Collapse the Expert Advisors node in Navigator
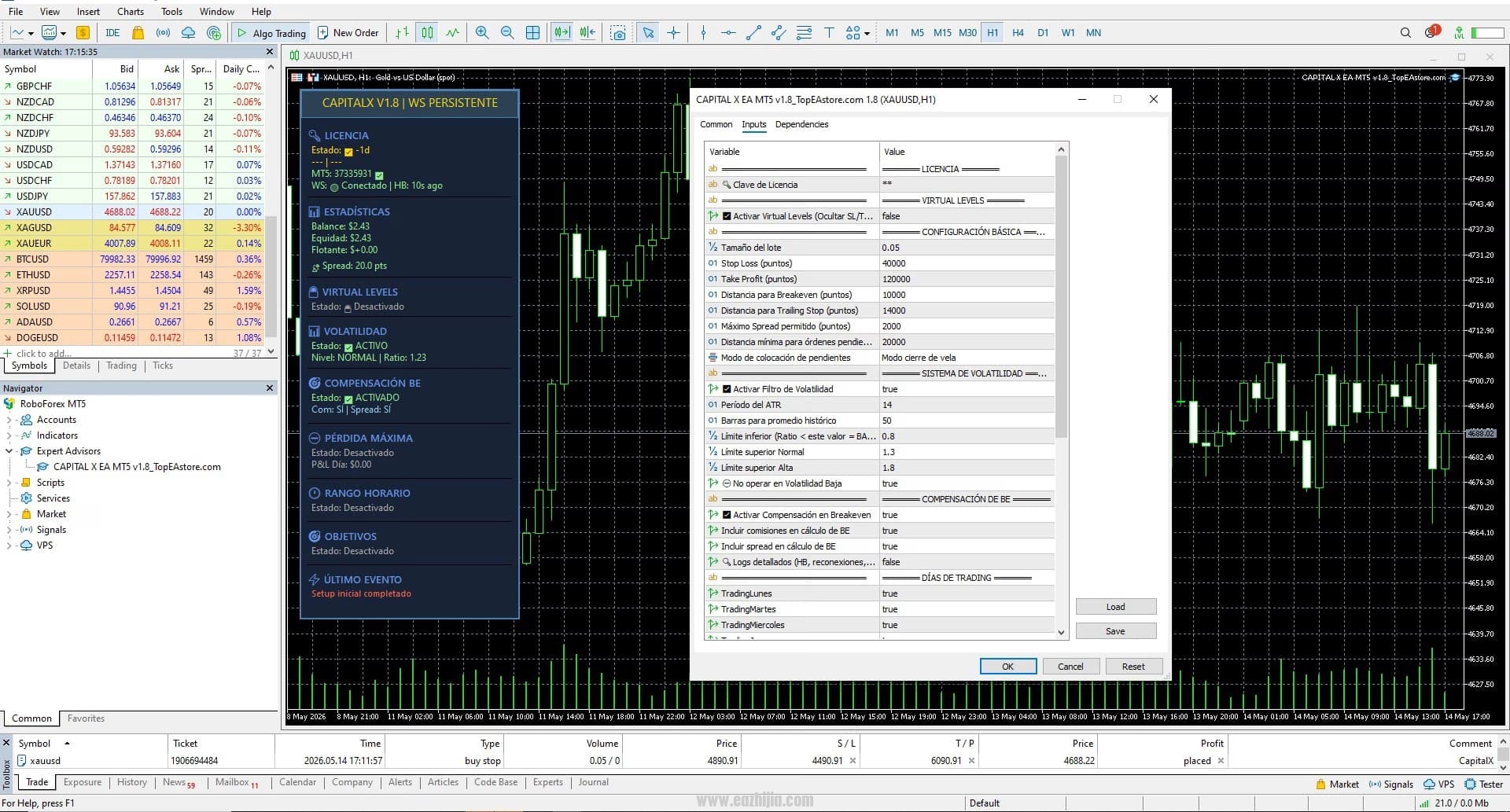The width and height of the screenshot is (1510, 812). (x=9, y=451)
